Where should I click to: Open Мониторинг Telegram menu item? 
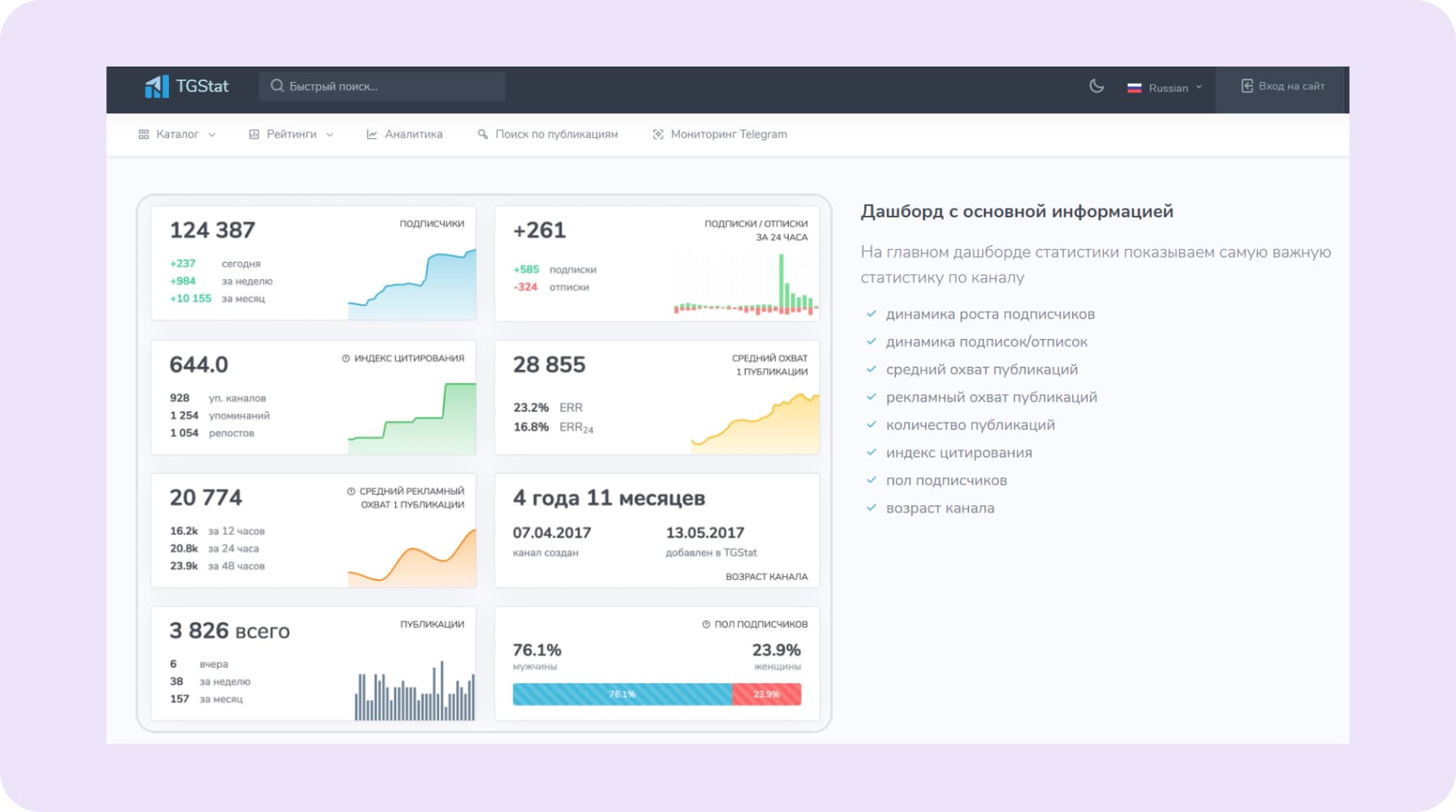point(720,135)
